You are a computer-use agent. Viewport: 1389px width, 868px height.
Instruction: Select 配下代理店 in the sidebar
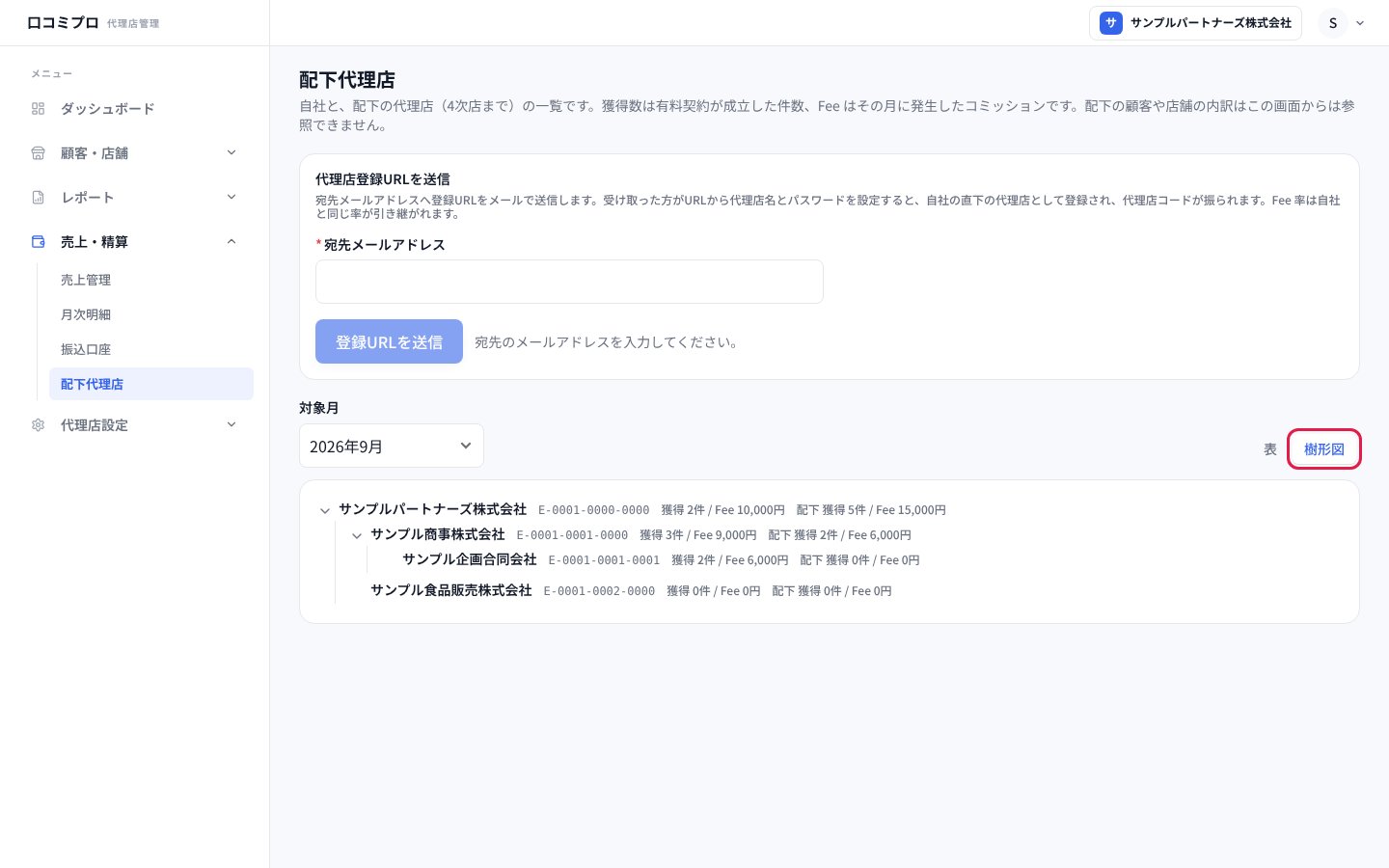tap(151, 384)
